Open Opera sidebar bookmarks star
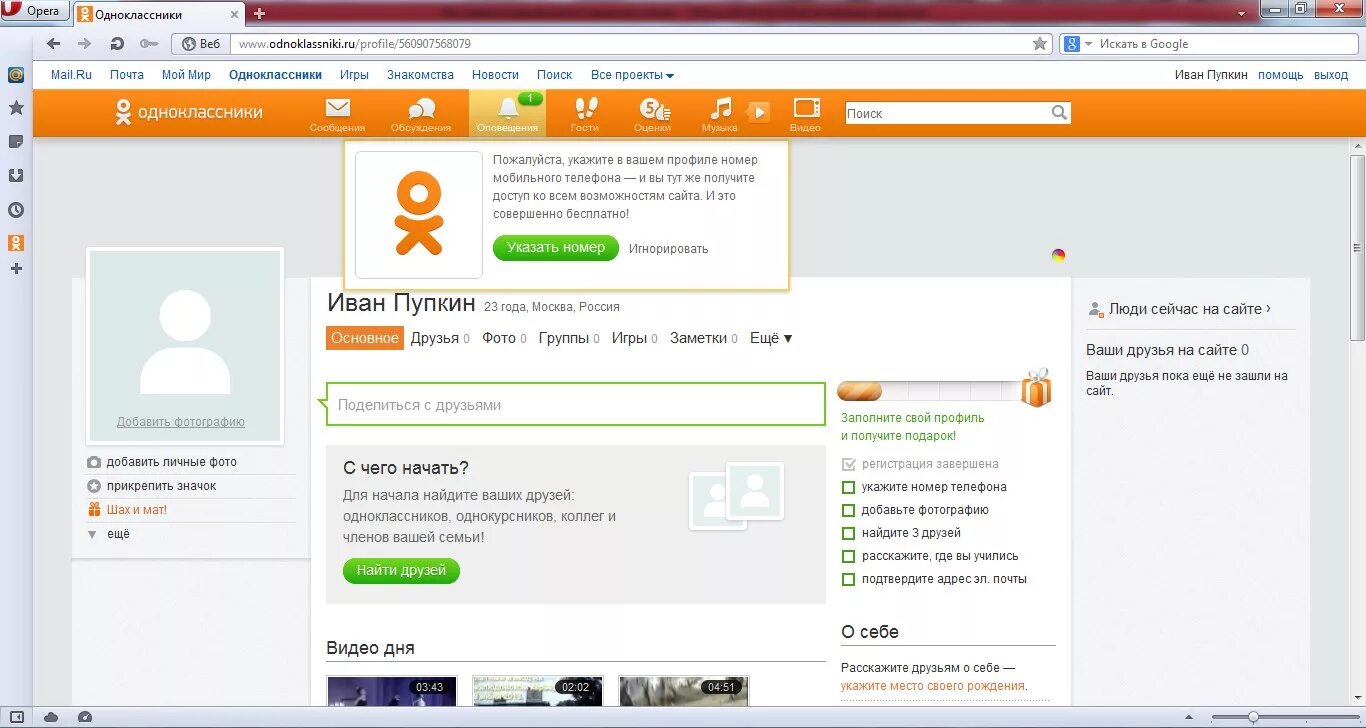1366x728 pixels. 16,108
